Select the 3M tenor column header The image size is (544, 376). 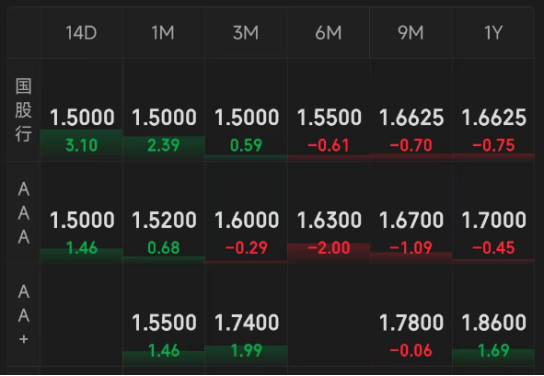(246, 33)
